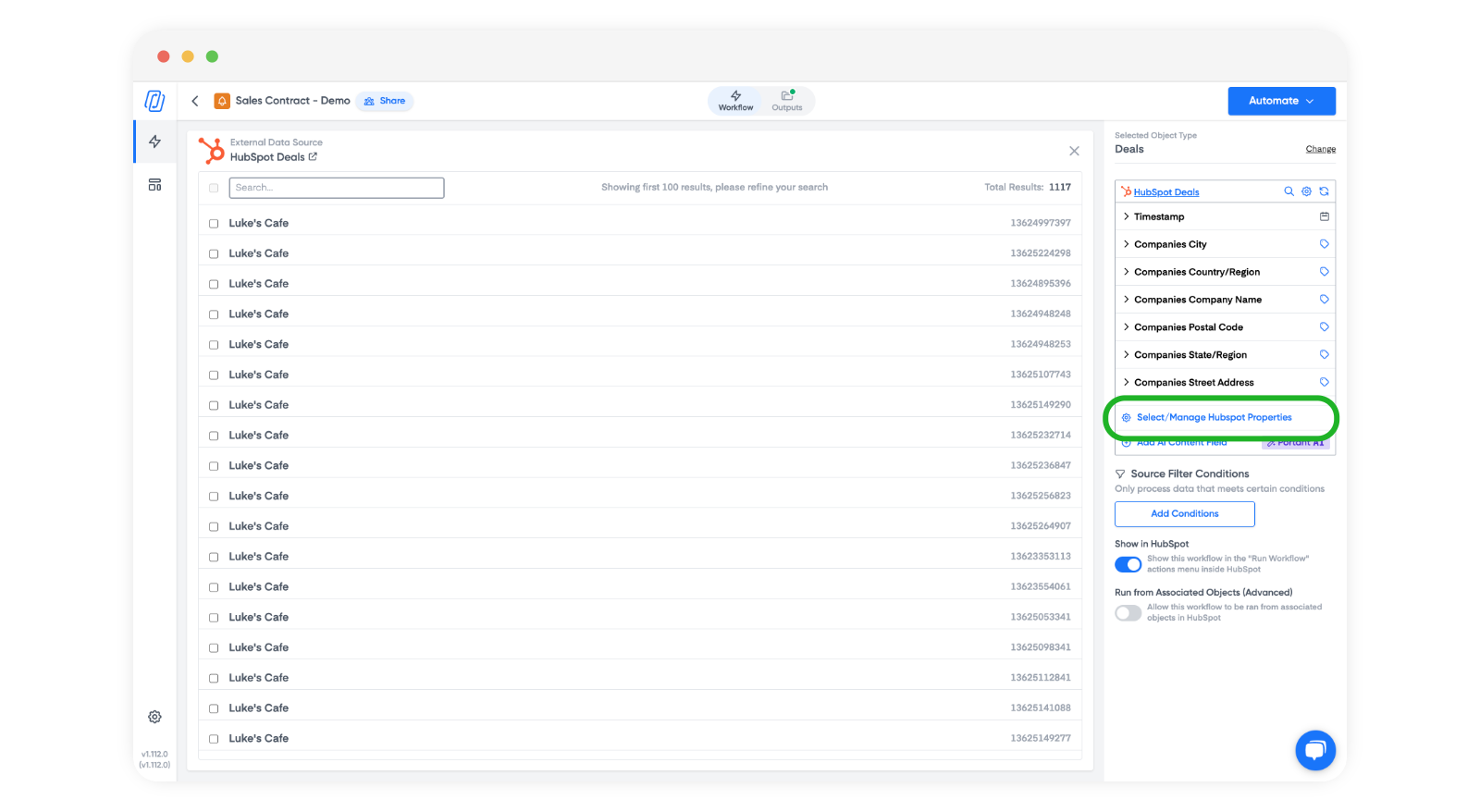Enable Run from Associated Objects toggle
The height and width of the screenshot is (812, 1480).
click(x=1128, y=613)
